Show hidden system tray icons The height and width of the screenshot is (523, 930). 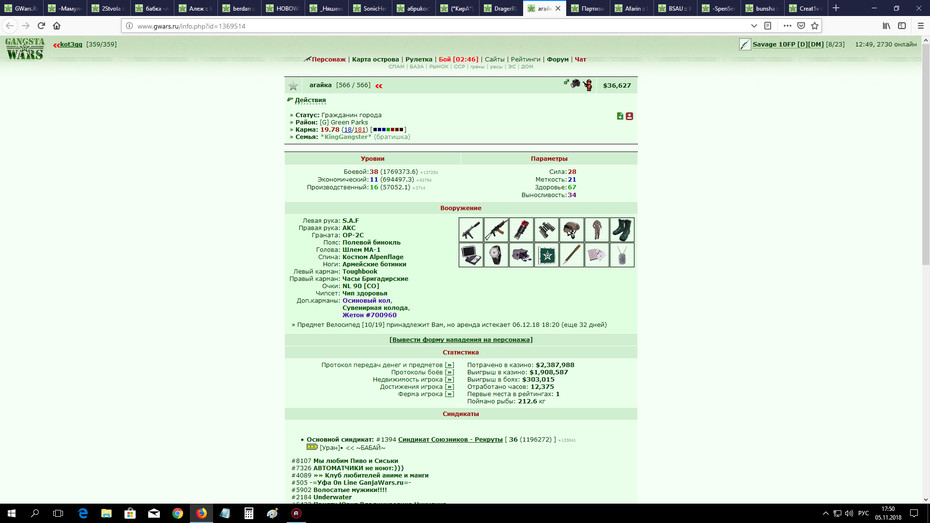[x=825, y=513]
